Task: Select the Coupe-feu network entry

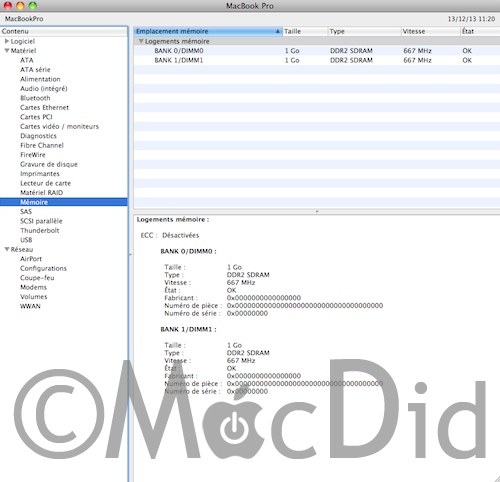Action: click(x=37, y=278)
